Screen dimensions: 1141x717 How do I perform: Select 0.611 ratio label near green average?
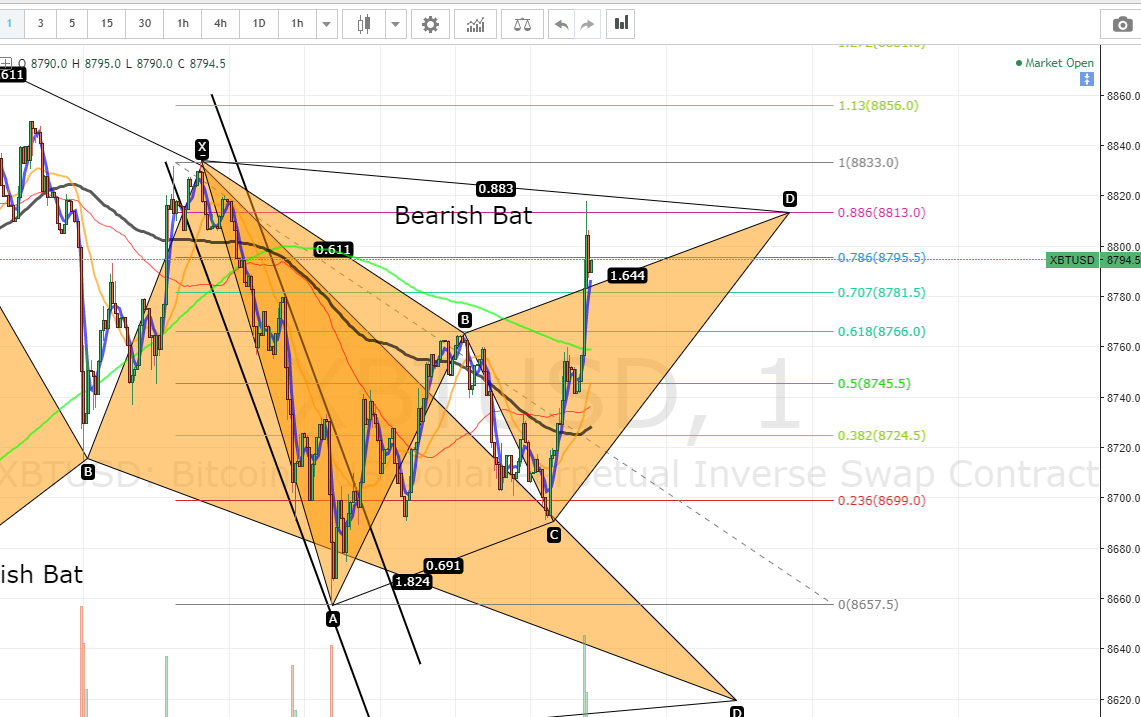[x=333, y=250]
